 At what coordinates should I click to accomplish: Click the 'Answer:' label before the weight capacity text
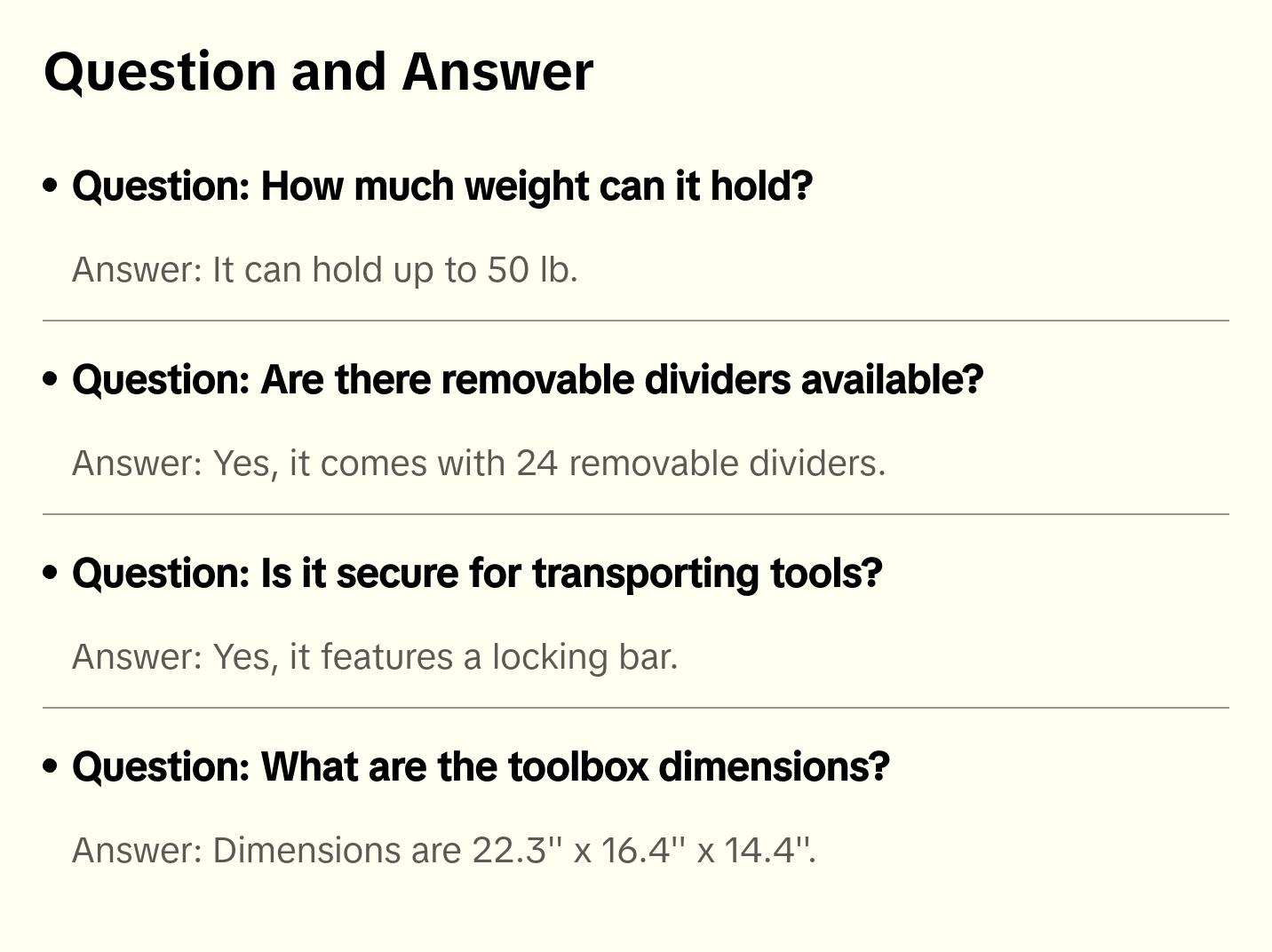(x=138, y=270)
